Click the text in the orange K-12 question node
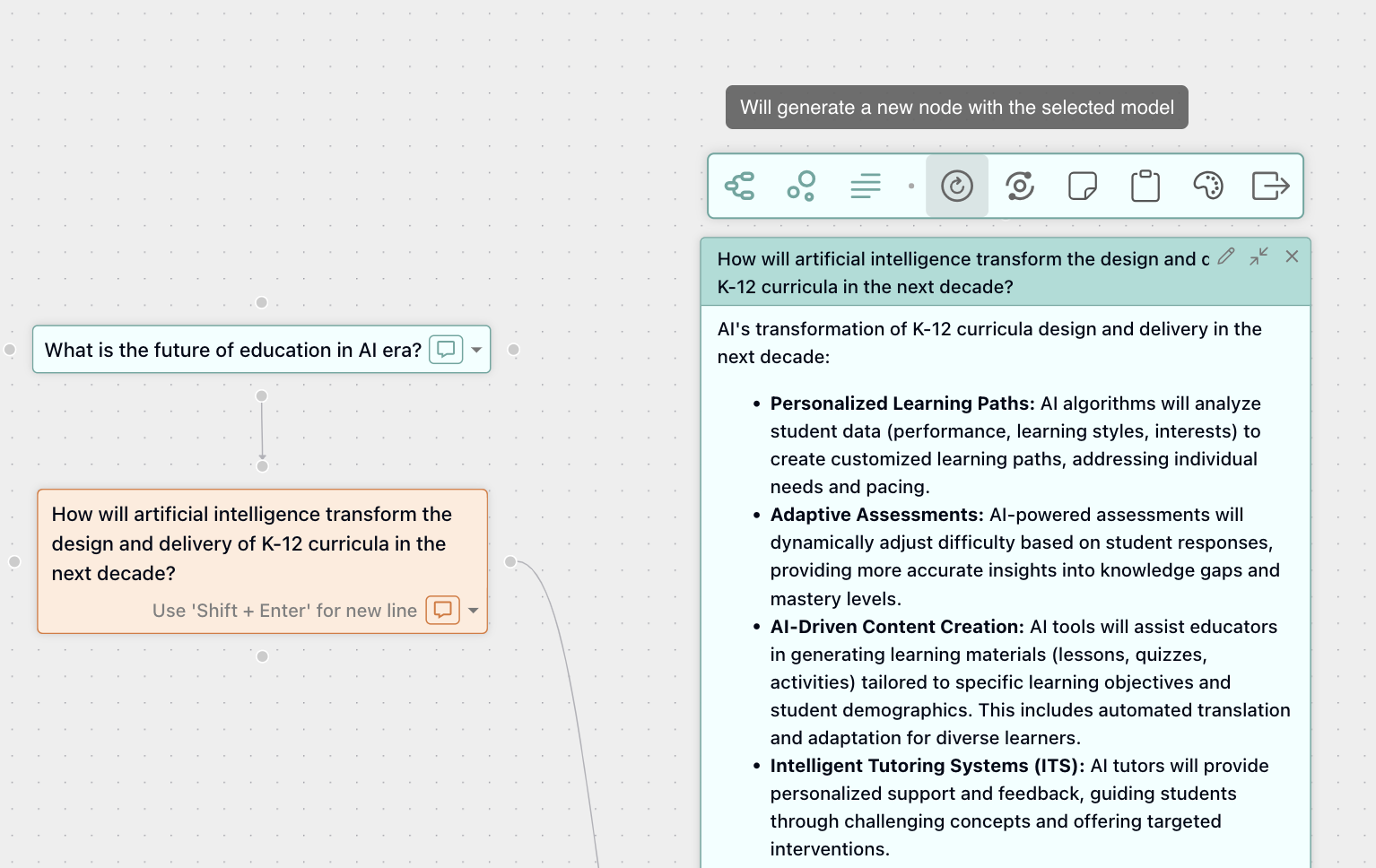This screenshot has height=868, width=1376. click(251, 543)
